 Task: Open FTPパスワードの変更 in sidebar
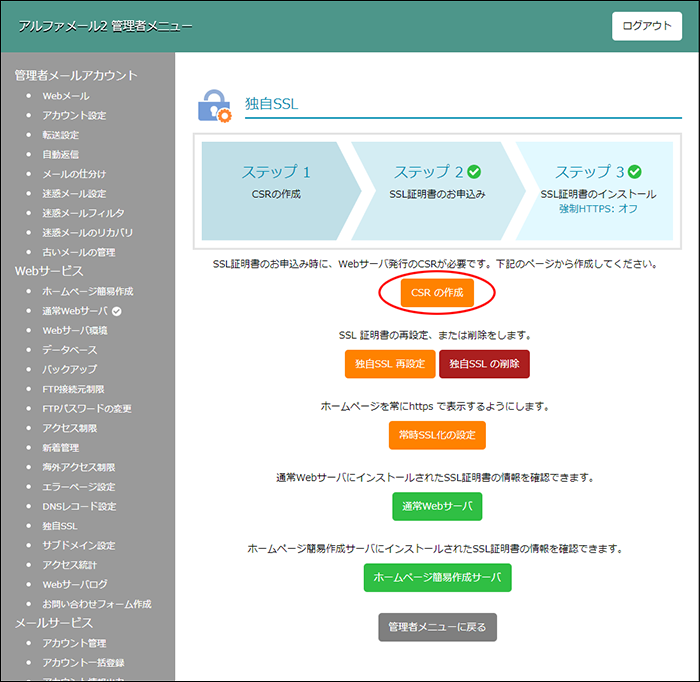point(87,409)
